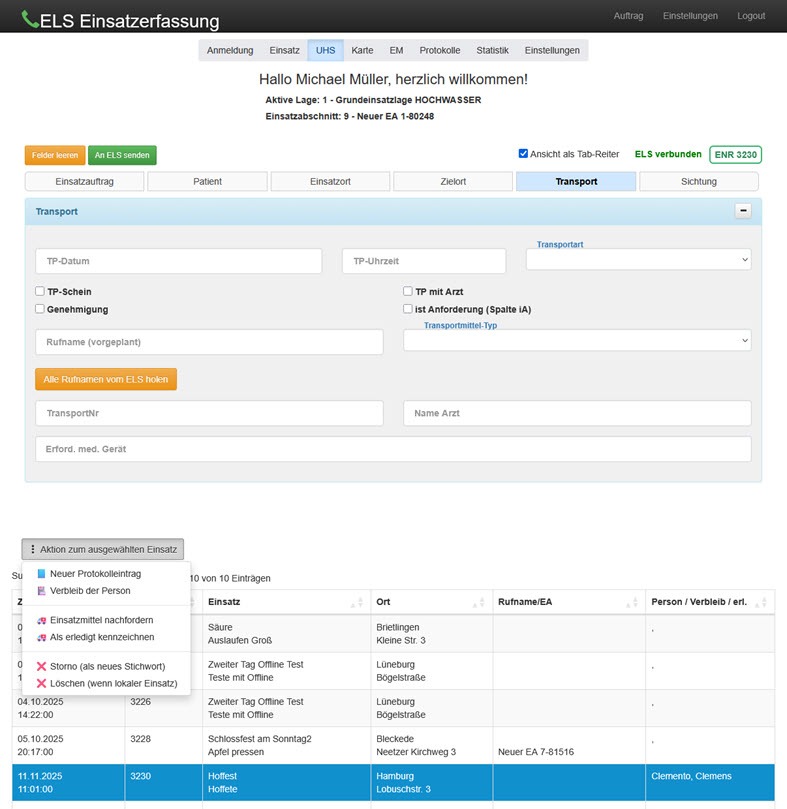
Task: Click the Verbleib der Person icon
Action: click(x=41, y=591)
